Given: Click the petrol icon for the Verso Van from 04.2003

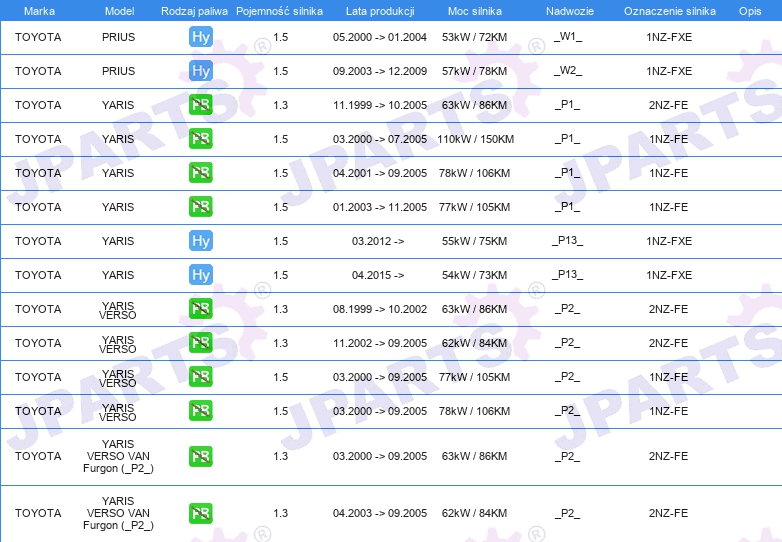Looking at the screenshot, I should [x=200, y=513].
